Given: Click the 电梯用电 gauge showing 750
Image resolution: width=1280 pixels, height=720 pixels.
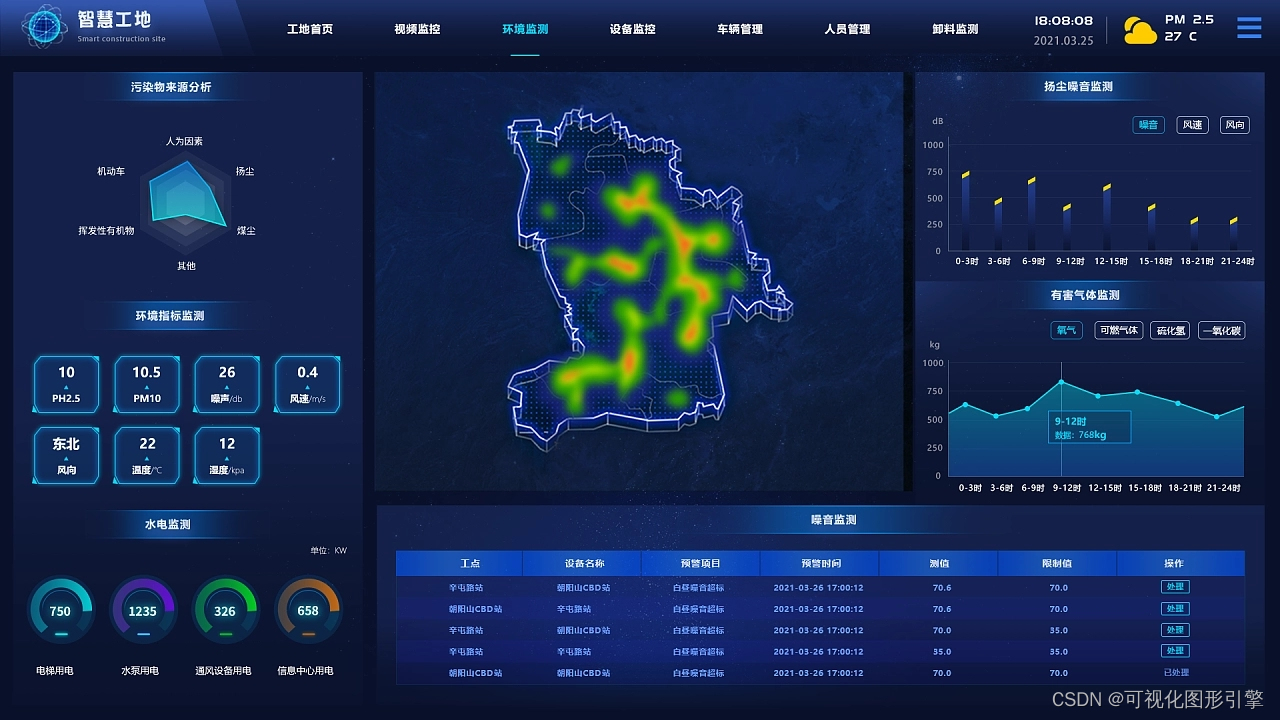Looking at the screenshot, I should click(x=61, y=610).
